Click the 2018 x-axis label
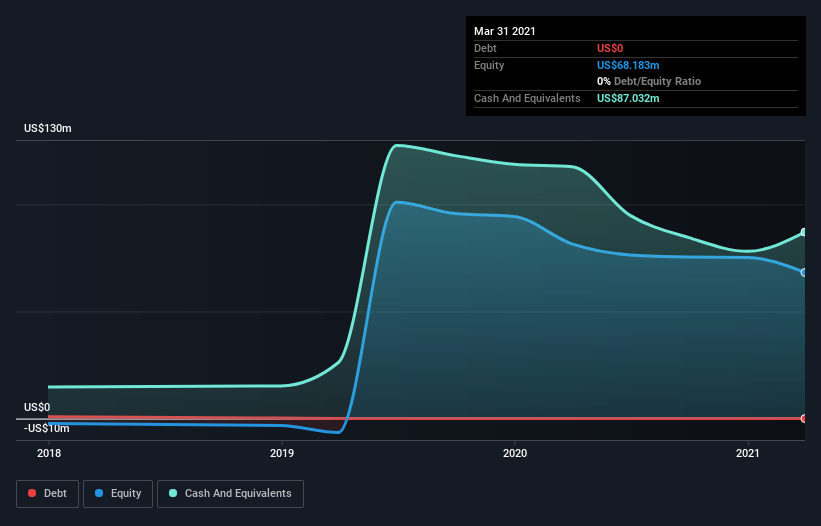Screen dimensions: 821x526 [x=49, y=453]
